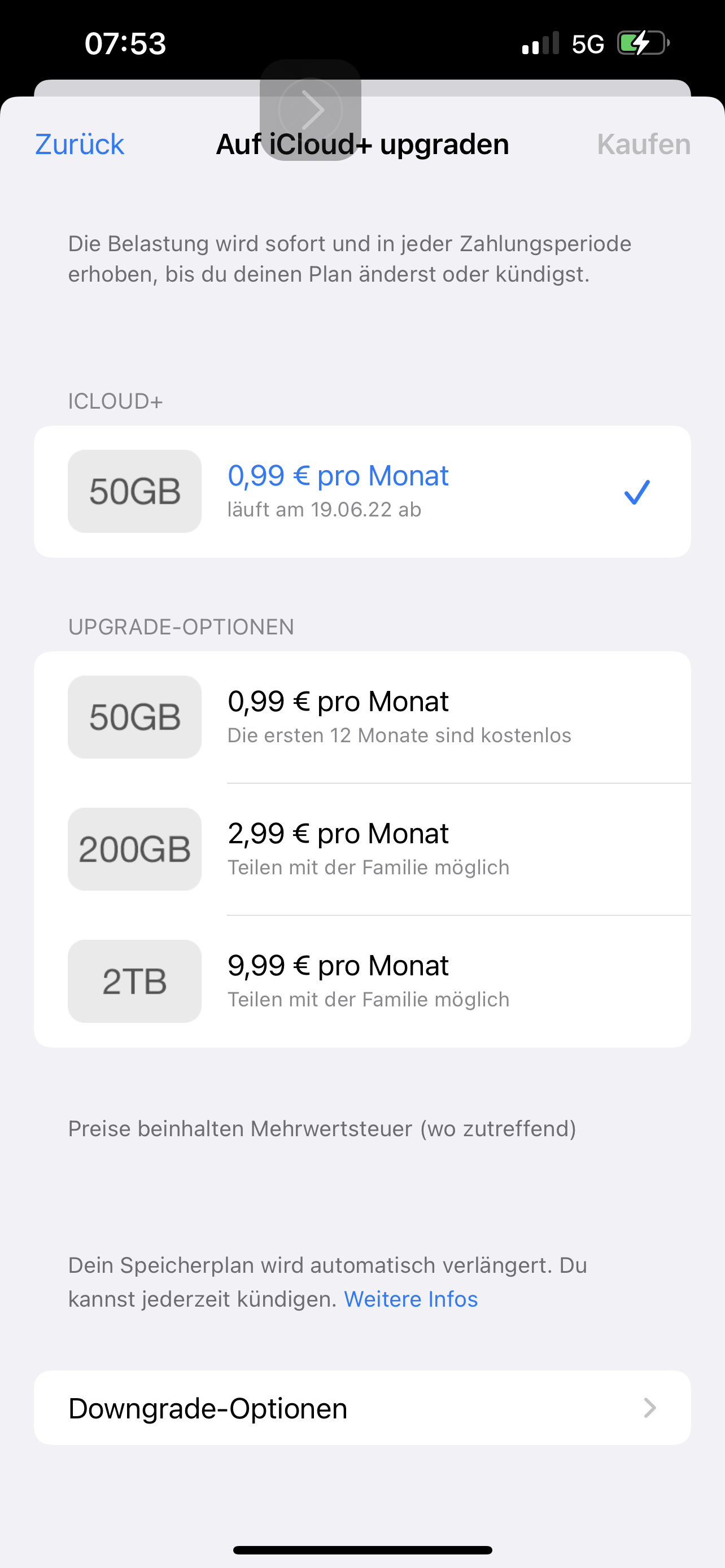Open the Downgrade-Optionen row

point(362,1408)
